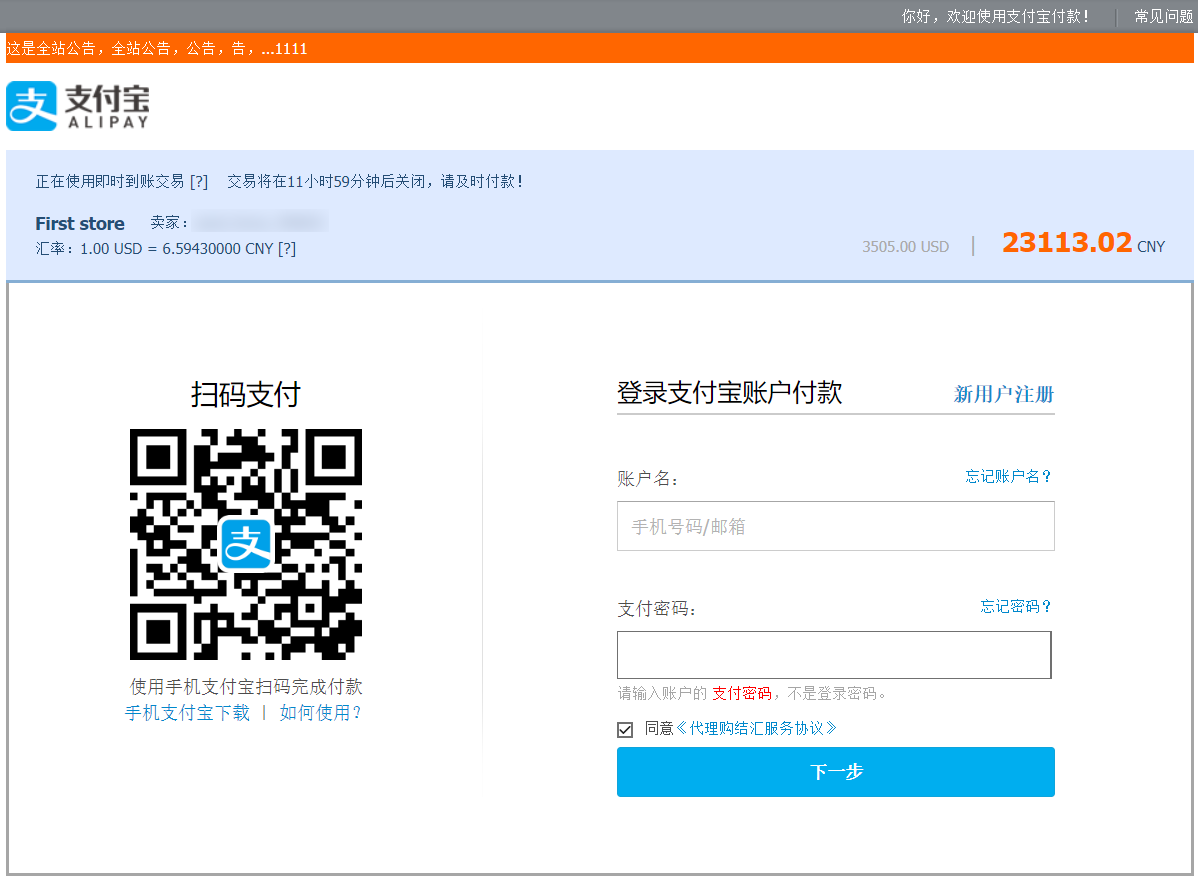Open 《代理购结汇服务协议》 agreement link
1198x881 pixels.
coord(756,729)
